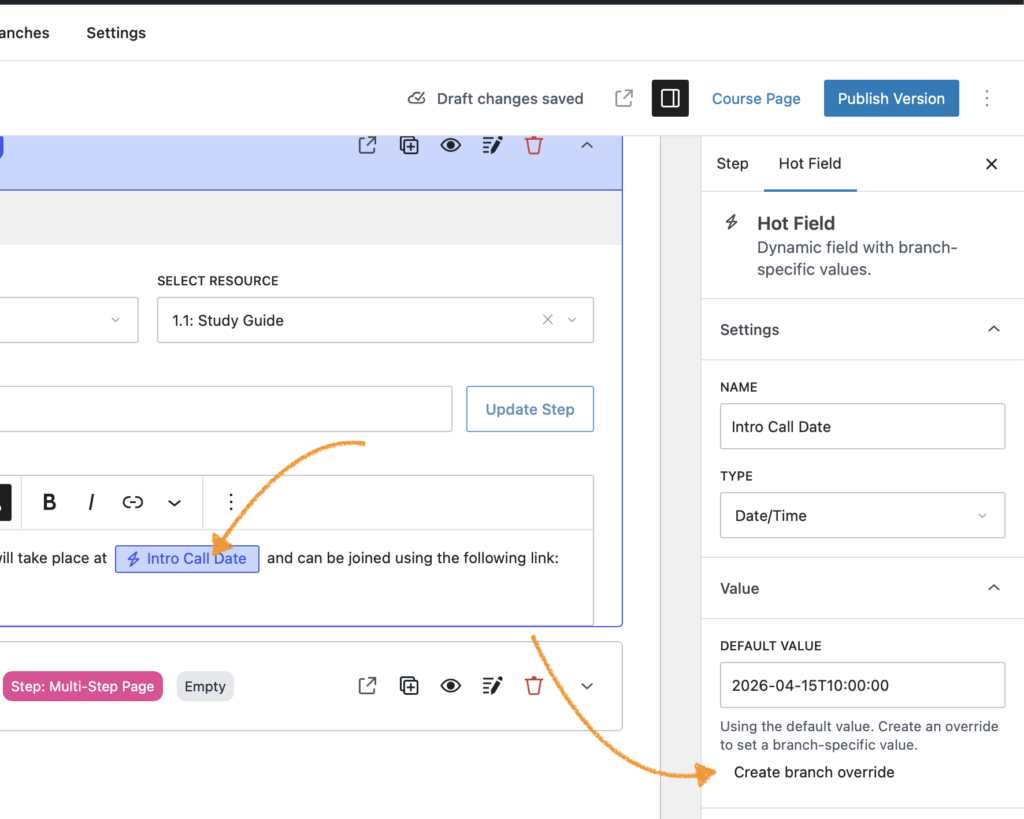Open the more options menu near Publish Version
The width and height of the screenshot is (1024, 819).
tap(987, 99)
